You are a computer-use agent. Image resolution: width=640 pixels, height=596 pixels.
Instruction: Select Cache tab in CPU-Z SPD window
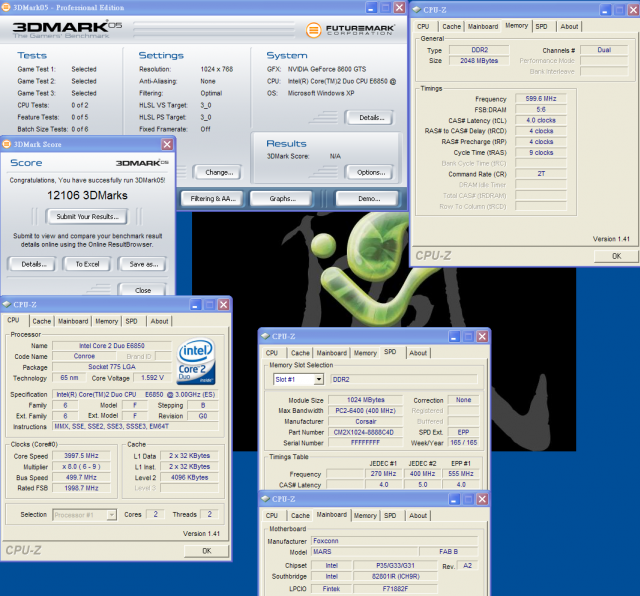click(300, 353)
